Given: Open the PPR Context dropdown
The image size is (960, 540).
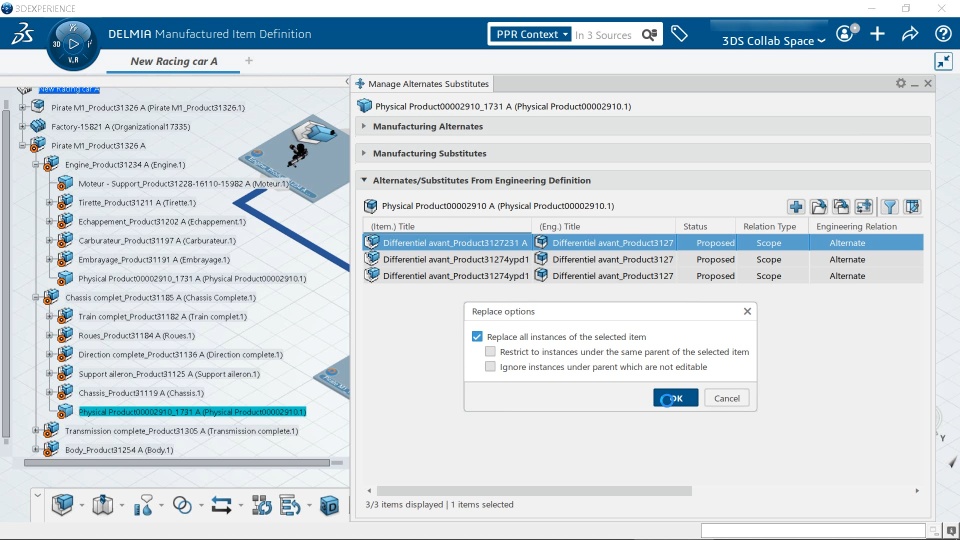Looking at the screenshot, I should (x=530, y=34).
